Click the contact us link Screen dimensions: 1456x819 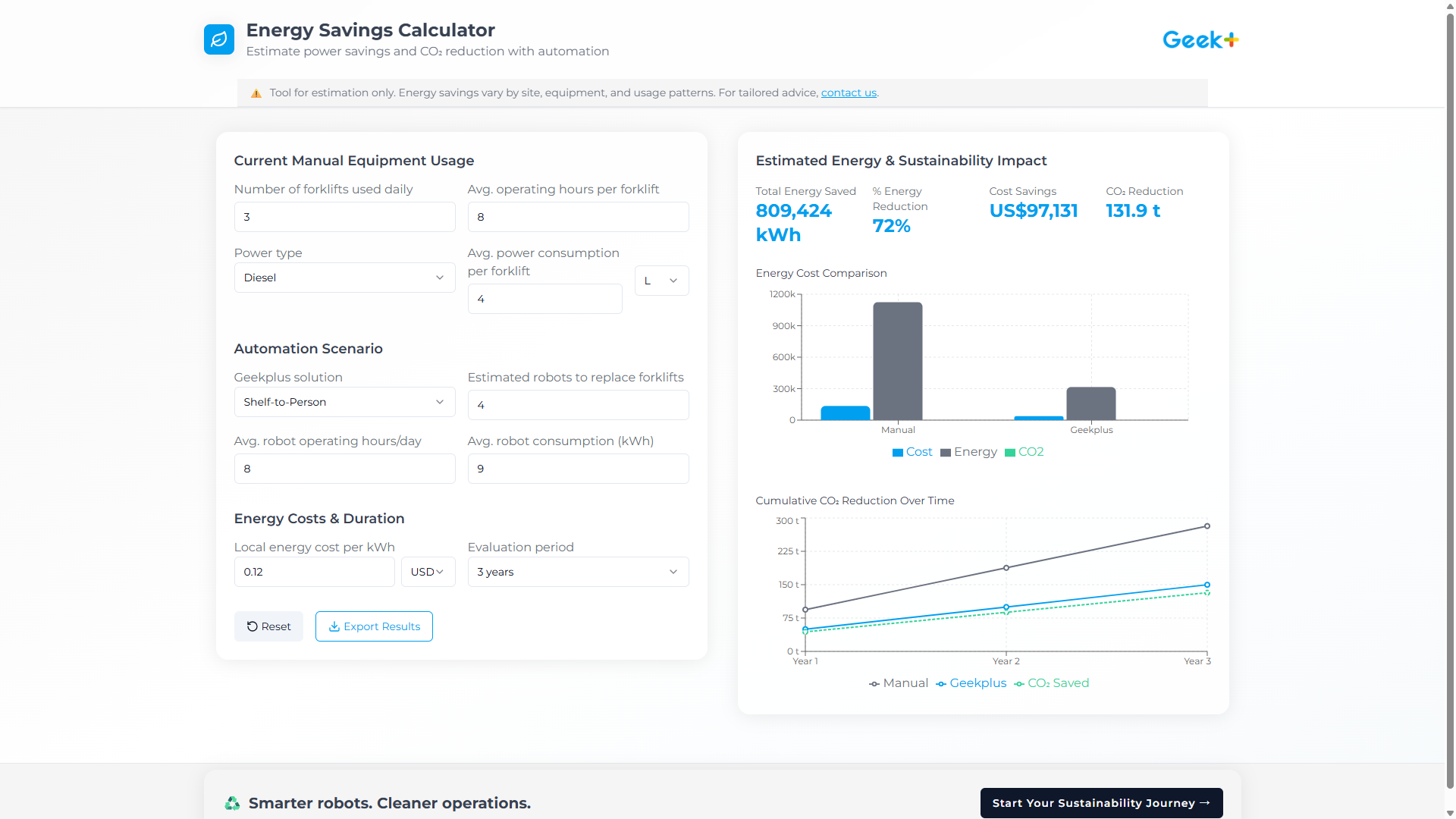848,93
